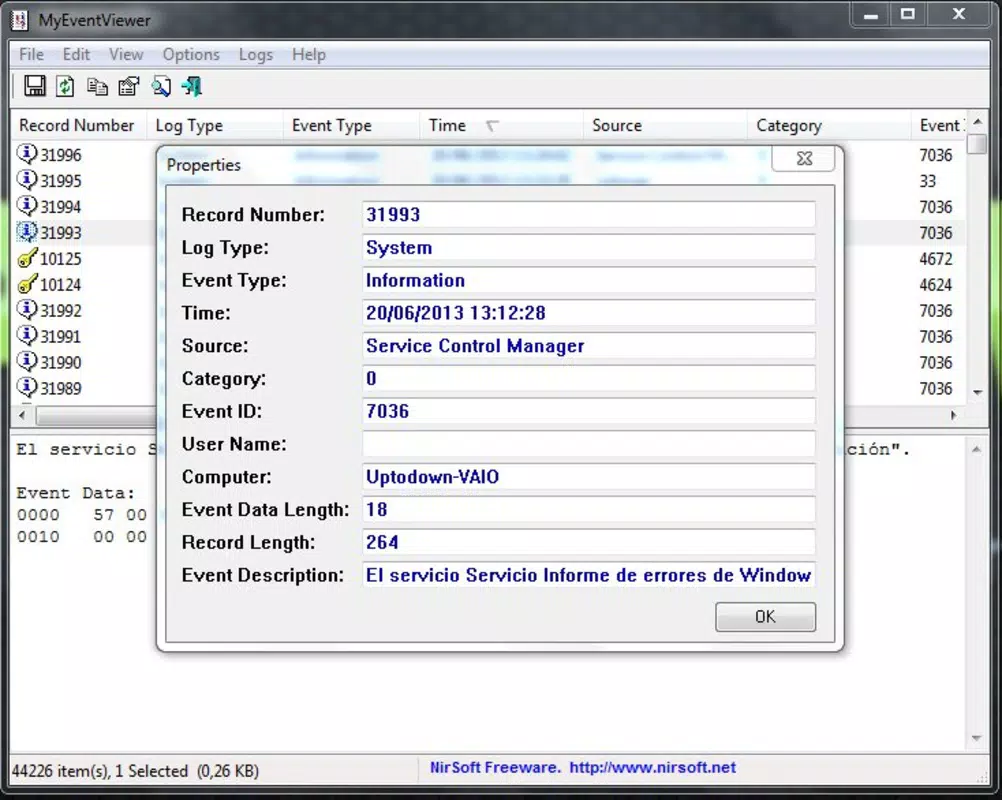Click OK in the Properties dialog
1002x800 pixels.
(765, 617)
